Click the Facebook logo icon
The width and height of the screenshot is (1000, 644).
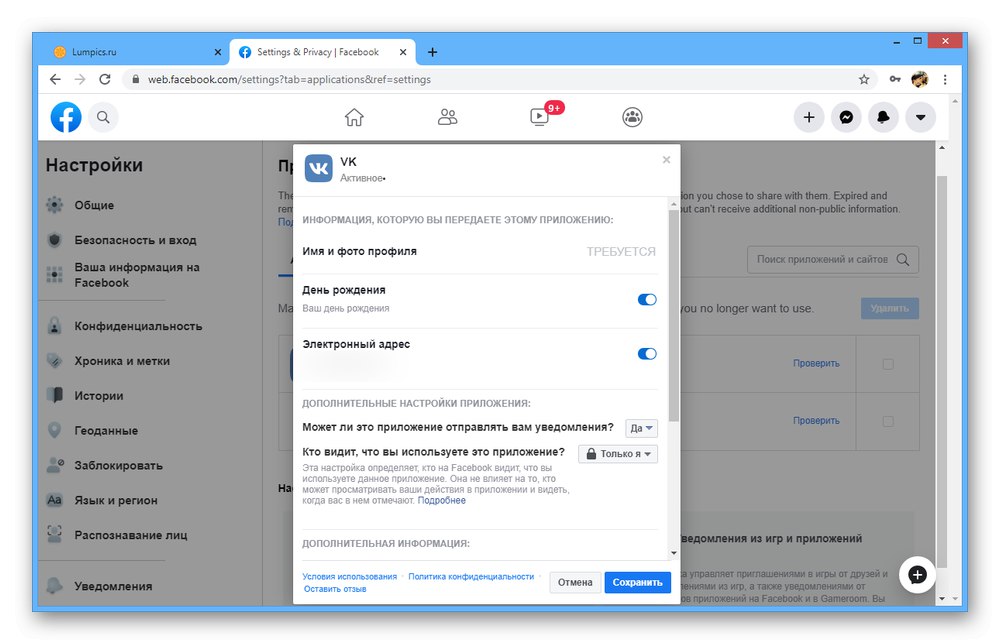[x=66, y=117]
